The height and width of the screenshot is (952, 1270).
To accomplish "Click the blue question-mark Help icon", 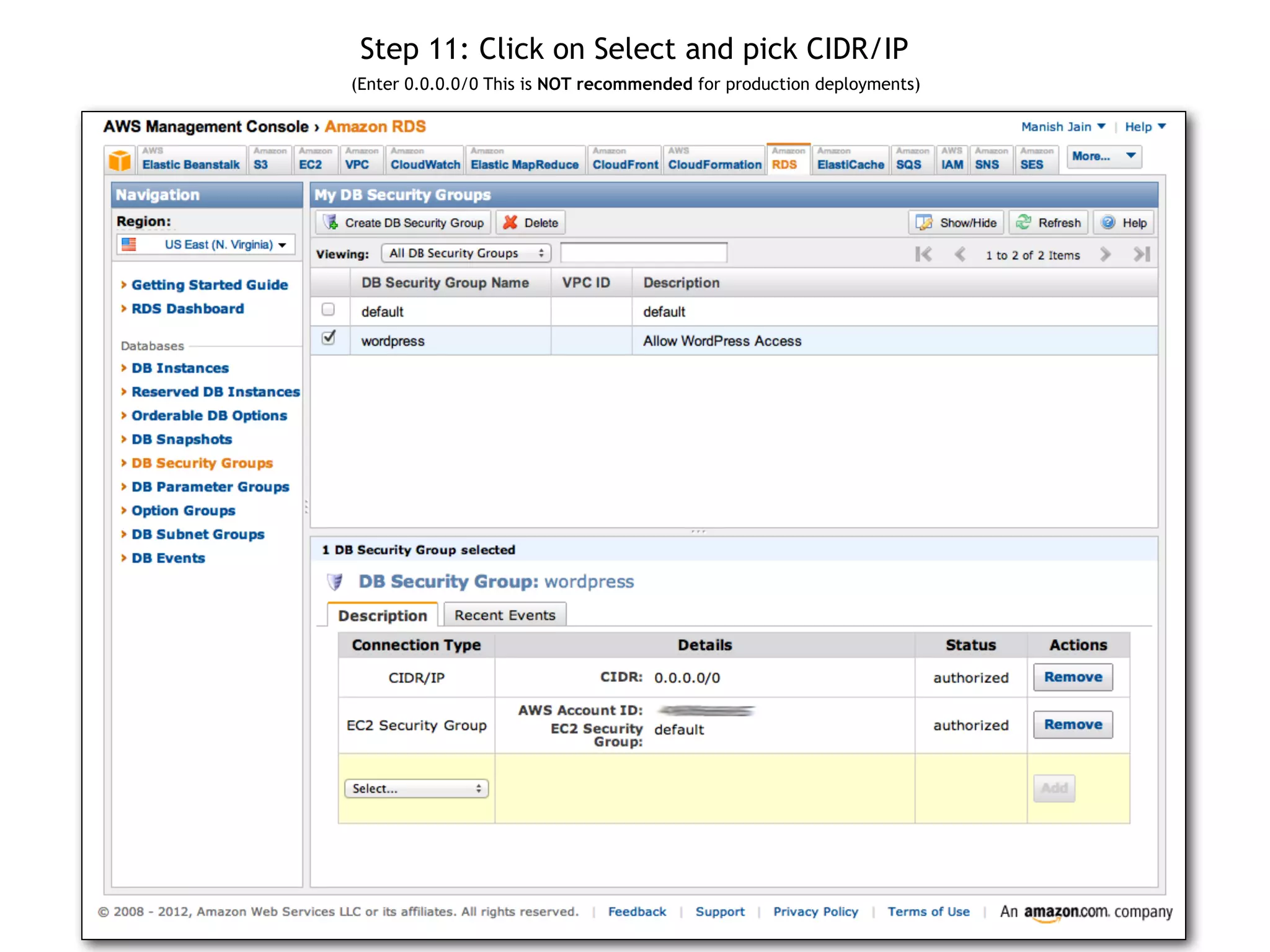I will (x=1108, y=222).
